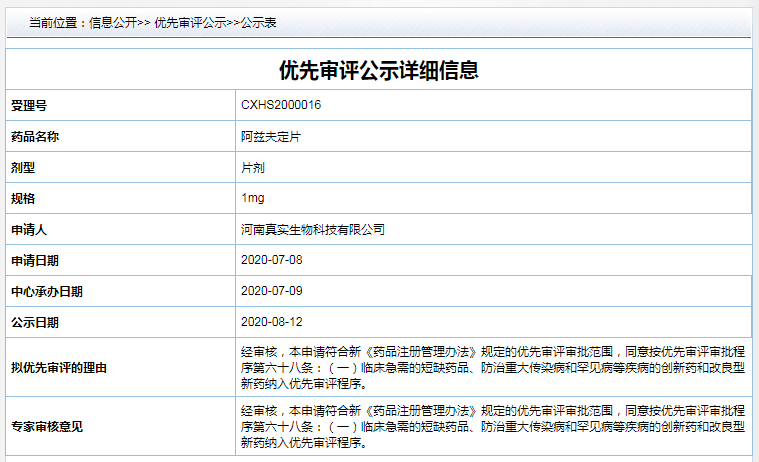Click the 规格 label cell

tap(121, 198)
